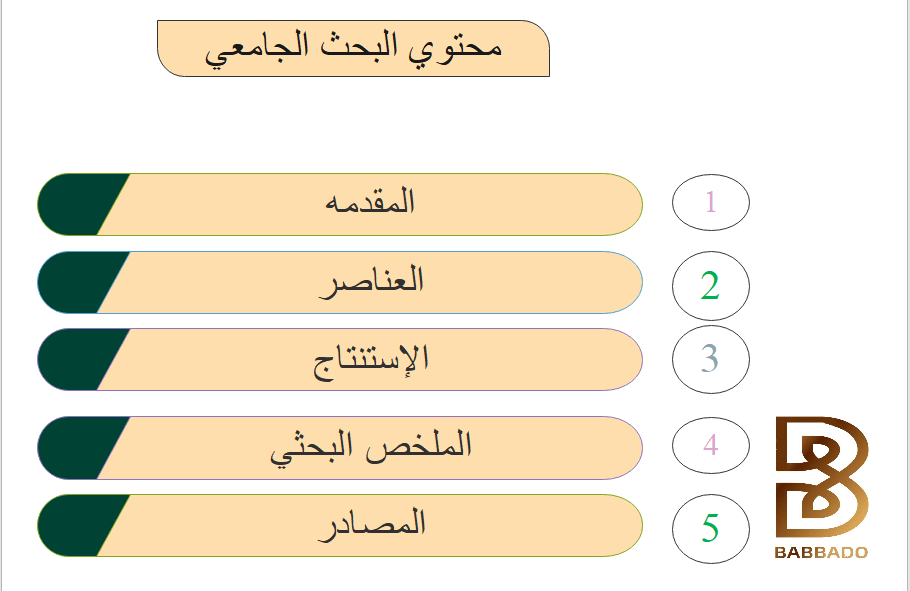
Task: Click dark green cap of الإستنتاج bar
Action: click(x=78, y=359)
